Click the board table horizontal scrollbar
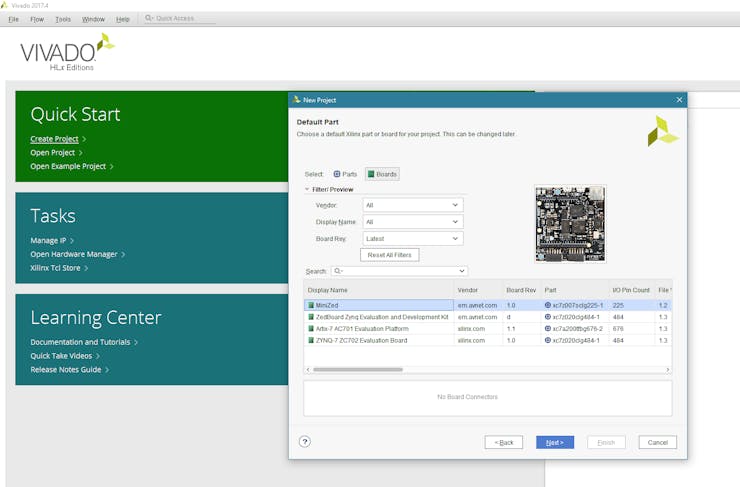 point(358,369)
